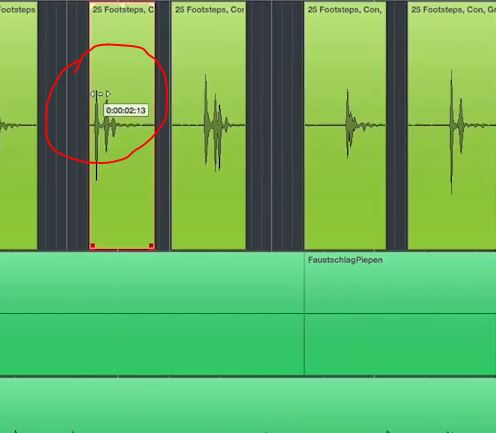Image resolution: width=496 pixels, height=433 pixels.
Task: Click the 0:00:02:13 timecode tooltip
Action: pos(126,110)
